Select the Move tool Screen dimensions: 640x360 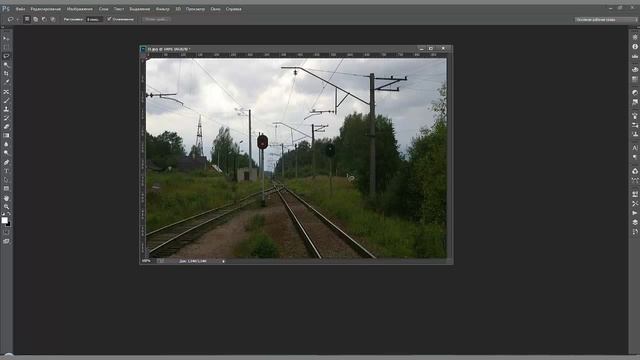click(6, 38)
